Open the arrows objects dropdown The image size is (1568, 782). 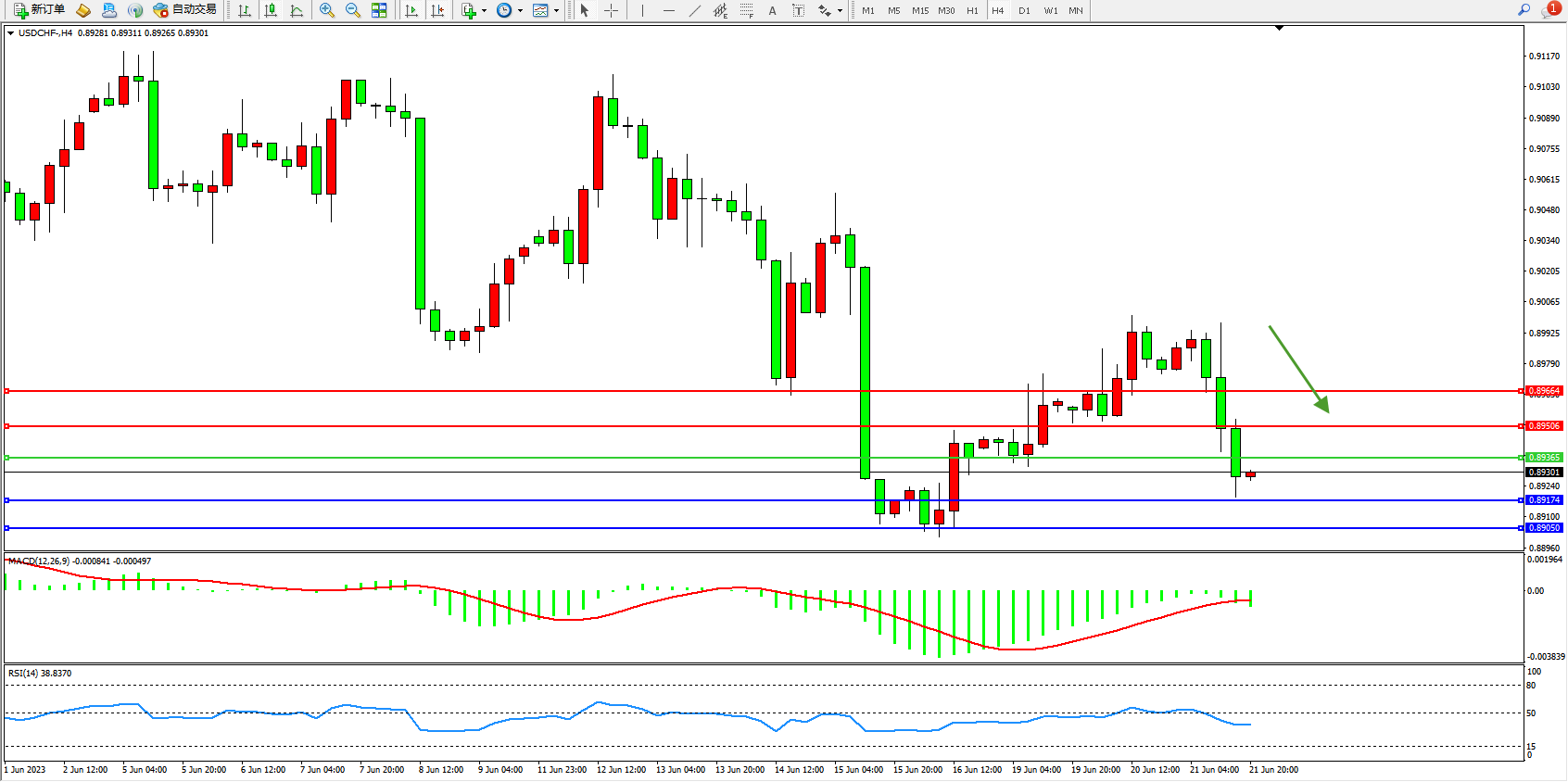click(x=840, y=11)
